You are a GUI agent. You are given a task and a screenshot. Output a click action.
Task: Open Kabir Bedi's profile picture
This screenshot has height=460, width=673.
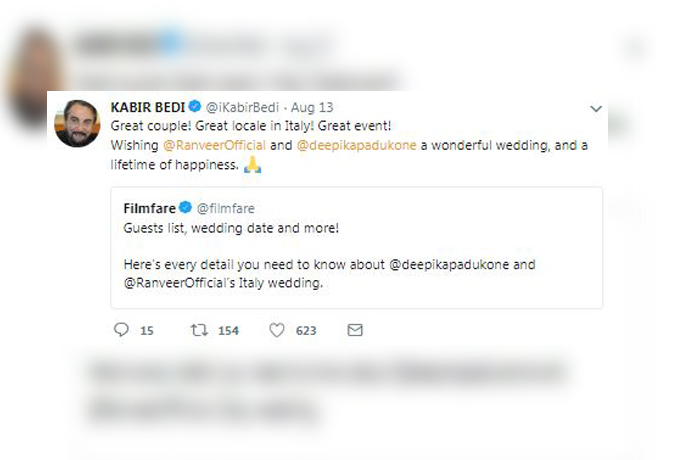pyautogui.click(x=77, y=123)
